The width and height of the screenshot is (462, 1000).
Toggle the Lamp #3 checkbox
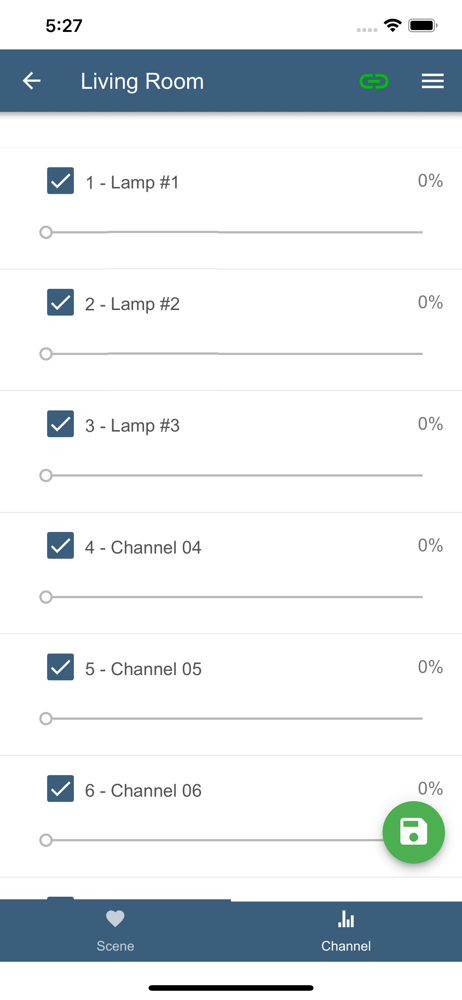point(61,423)
